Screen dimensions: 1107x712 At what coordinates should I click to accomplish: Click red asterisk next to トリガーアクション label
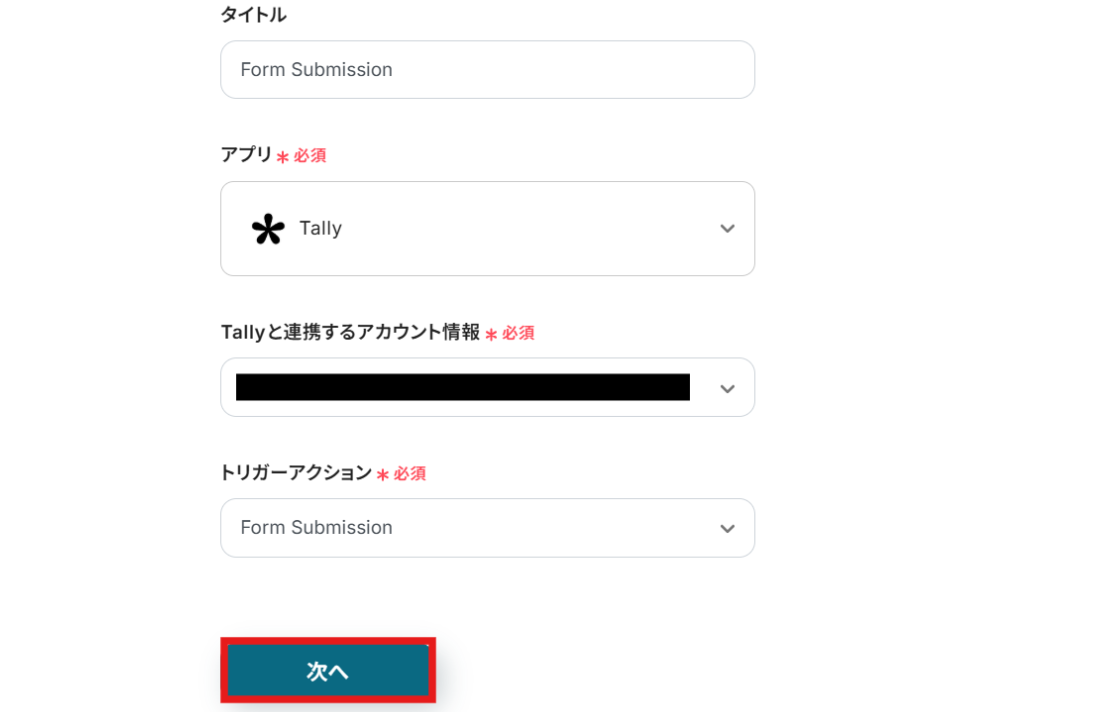pyautogui.click(x=383, y=476)
